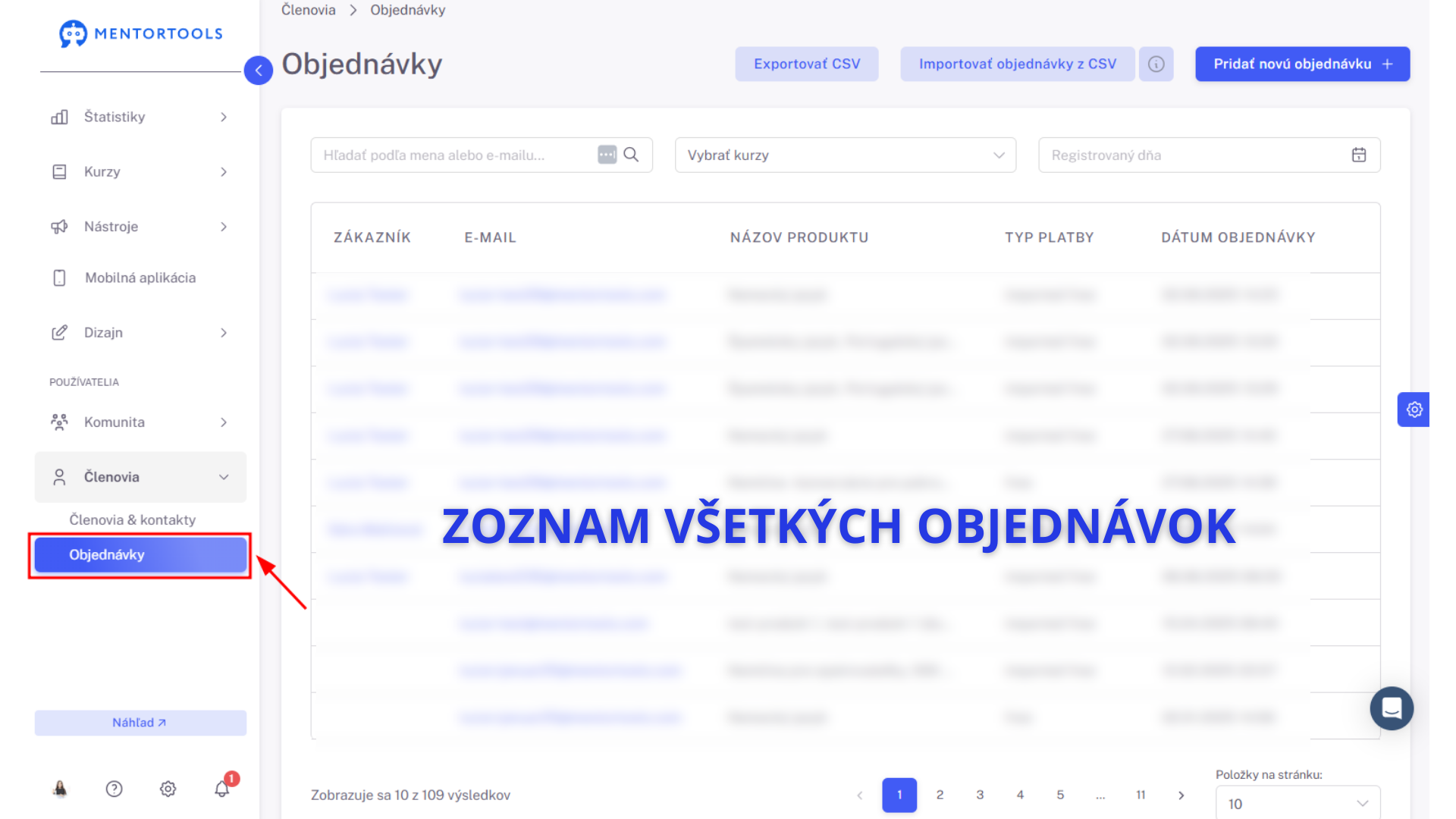1456x819 pixels.
Task: Click Náhľad preview button
Action: pyautogui.click(x=140, y=723)
